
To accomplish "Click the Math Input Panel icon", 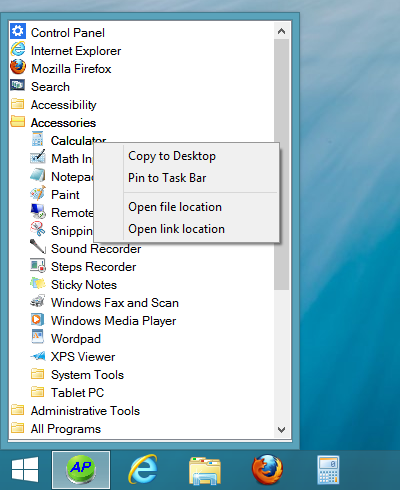I will click(38, 157).
